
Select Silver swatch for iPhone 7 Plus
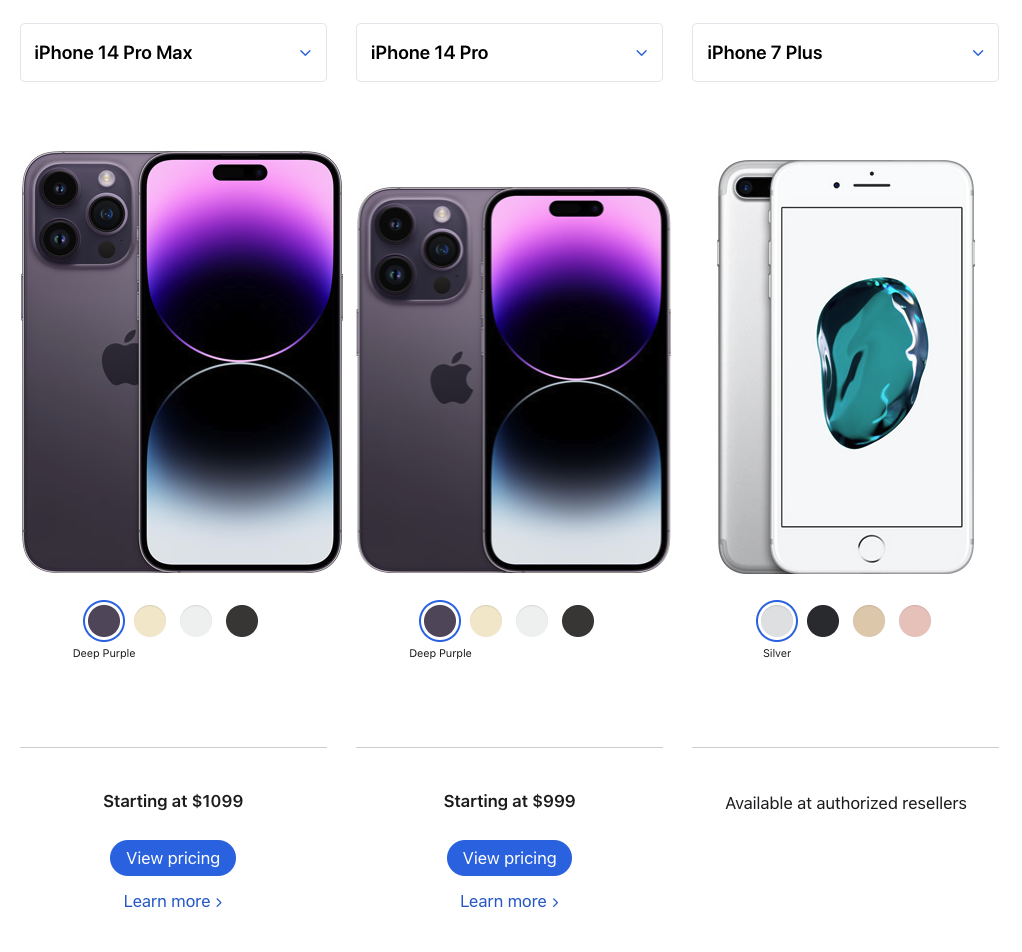[x=777, y=620]
